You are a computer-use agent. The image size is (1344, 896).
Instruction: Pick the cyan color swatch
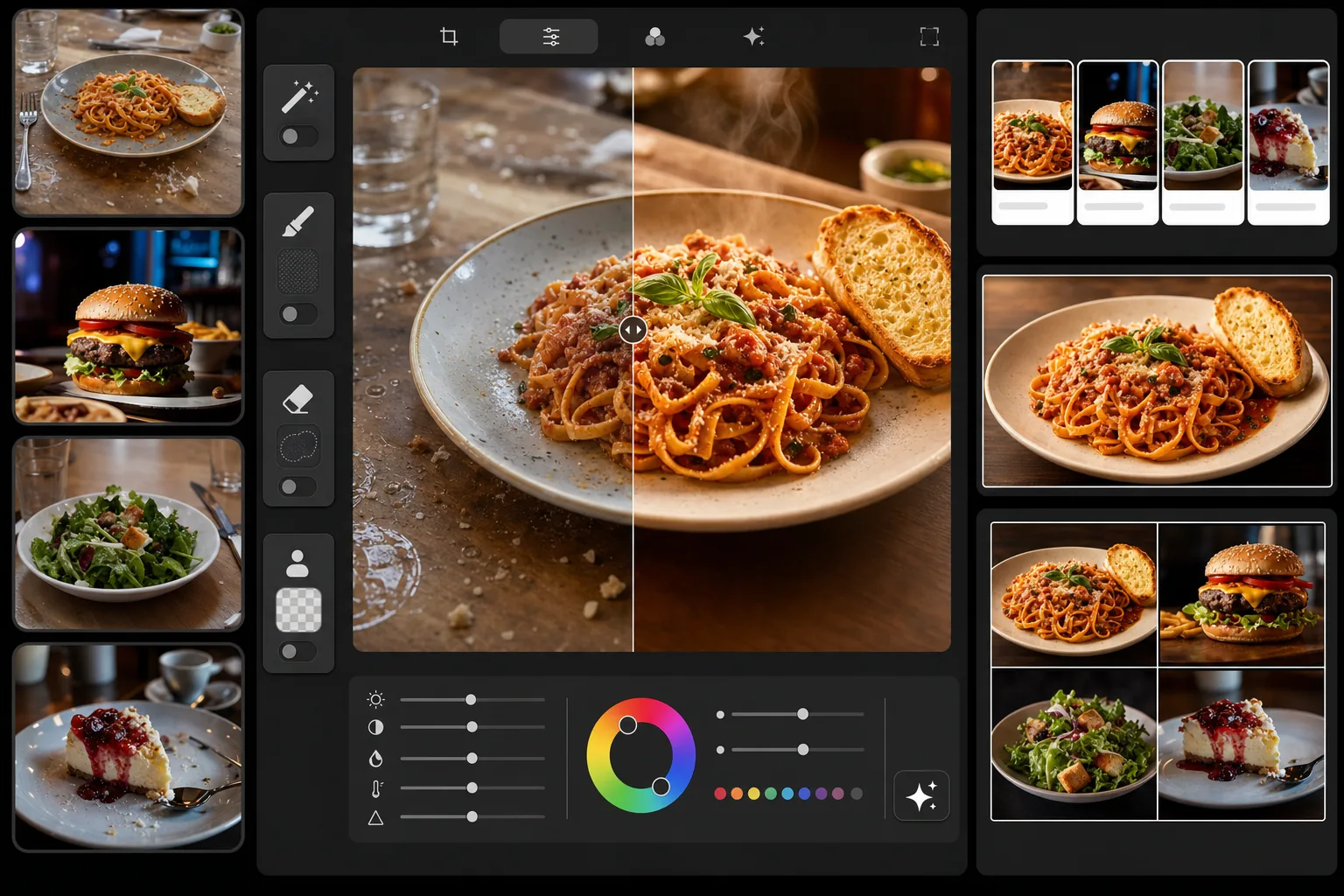pos(787,794)
